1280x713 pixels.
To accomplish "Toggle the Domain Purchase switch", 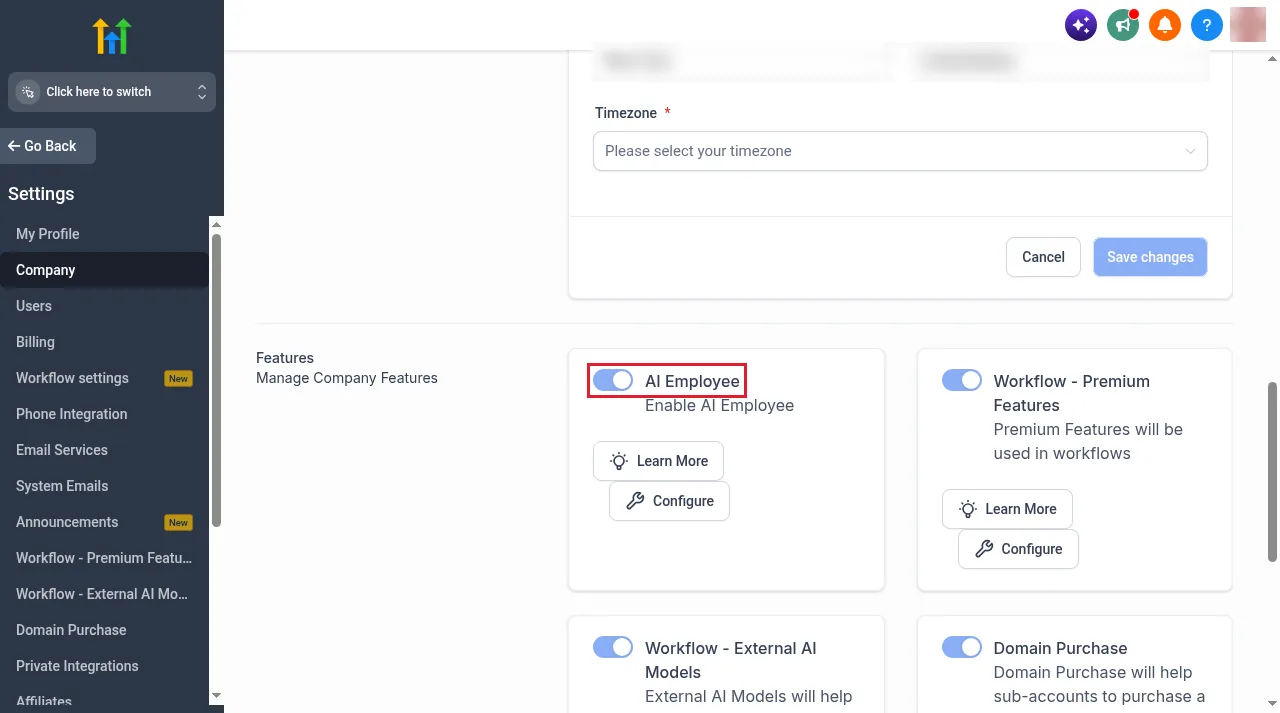I will [962, 647].
